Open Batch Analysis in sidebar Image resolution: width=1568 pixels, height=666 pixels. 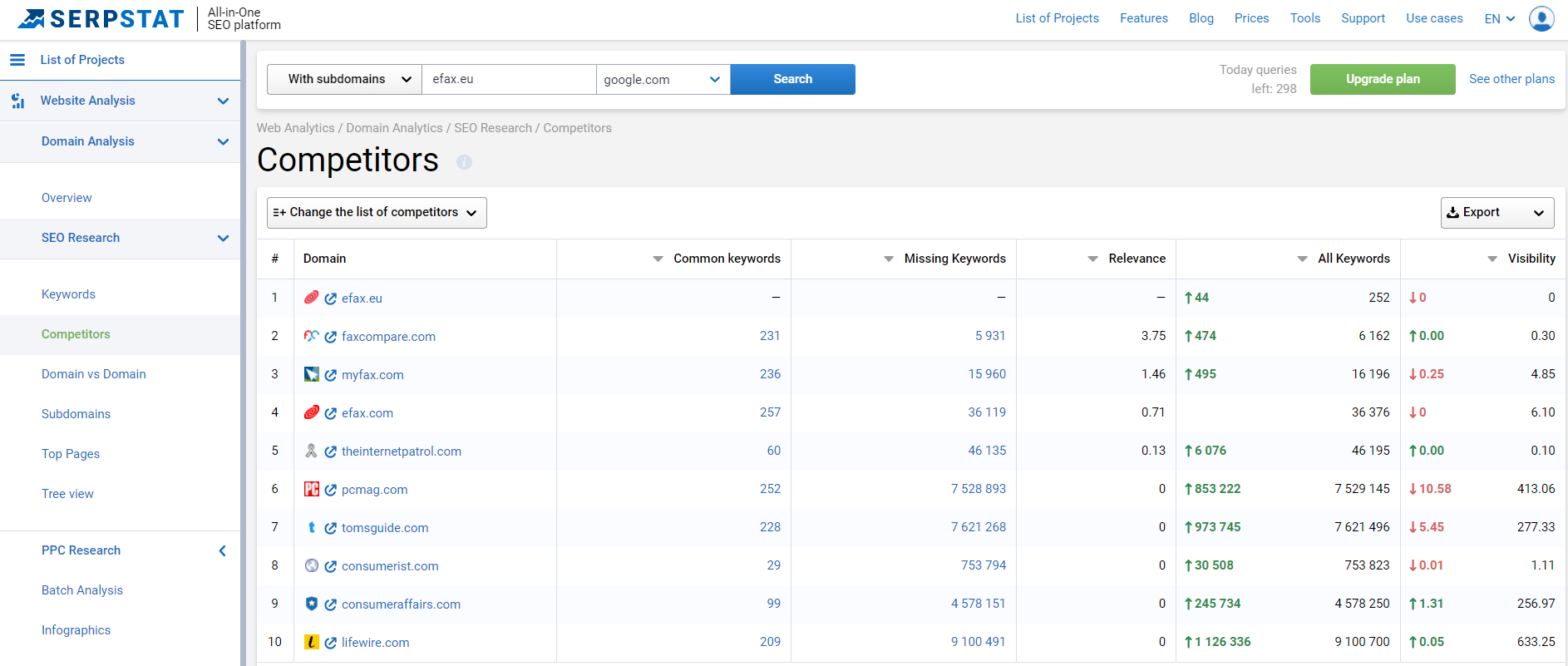pyautogui.click(x=82, y=590)
